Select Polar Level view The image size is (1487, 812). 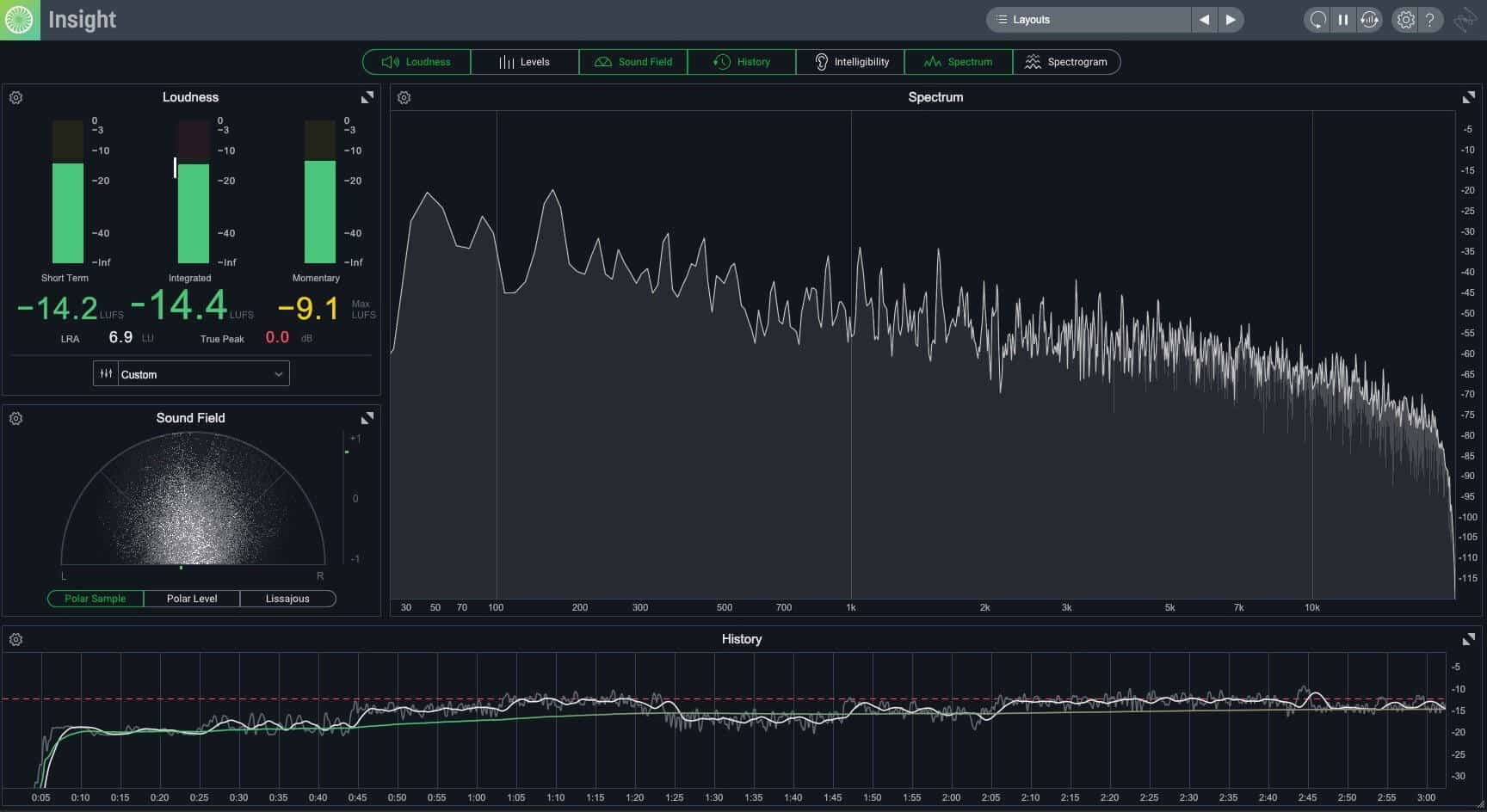192,599
